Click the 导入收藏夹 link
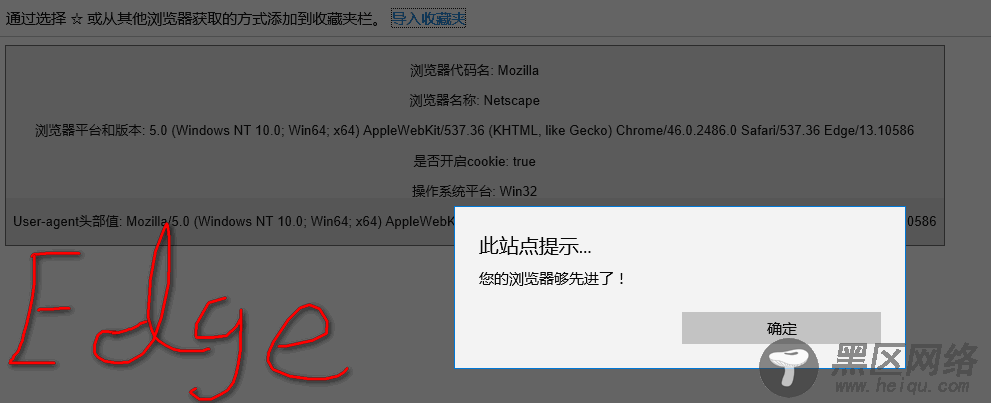Screen dimensions: 991x403 429,19
